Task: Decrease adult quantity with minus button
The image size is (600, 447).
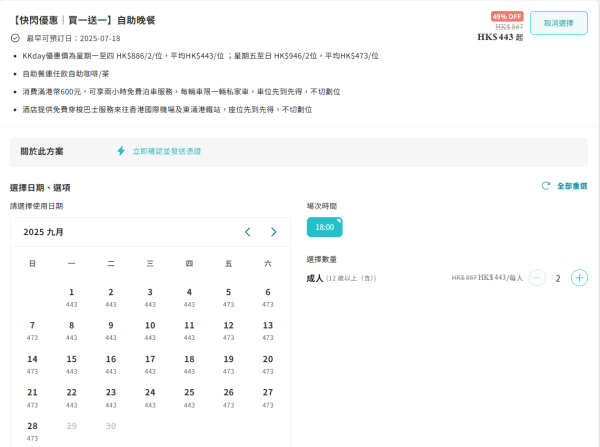Action: tap(537, 278)
